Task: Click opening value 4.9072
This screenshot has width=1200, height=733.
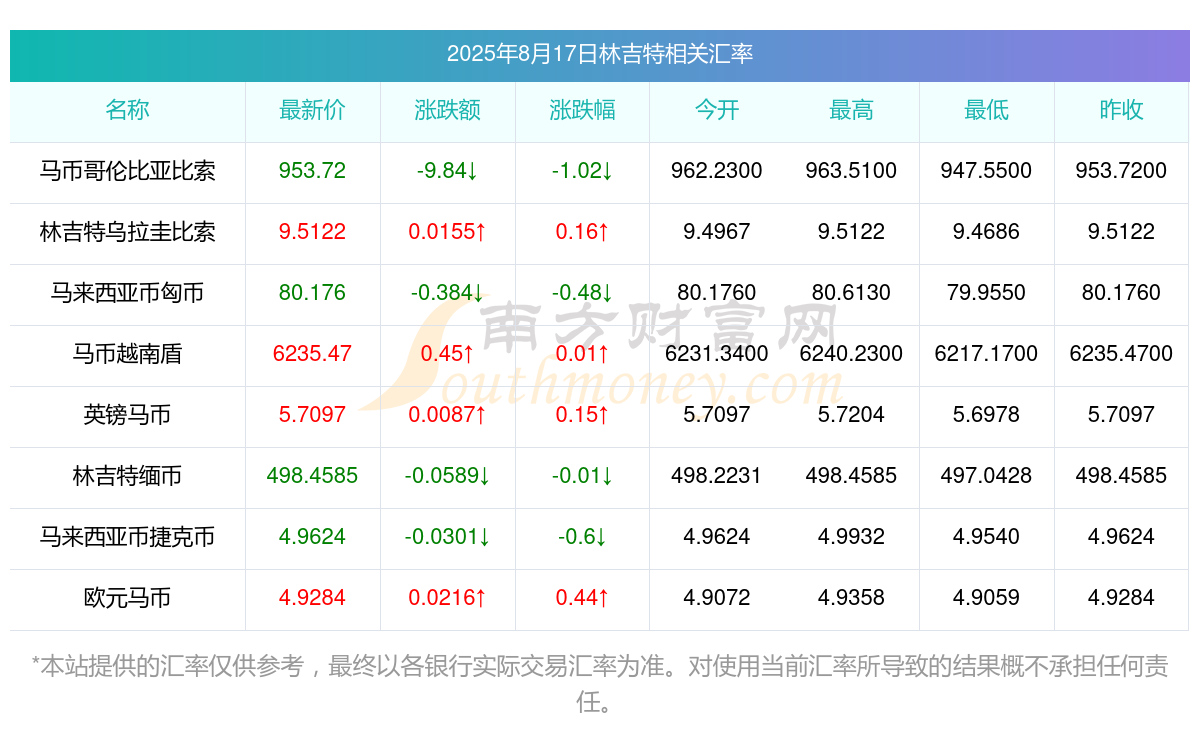Action: pos(717,598)
